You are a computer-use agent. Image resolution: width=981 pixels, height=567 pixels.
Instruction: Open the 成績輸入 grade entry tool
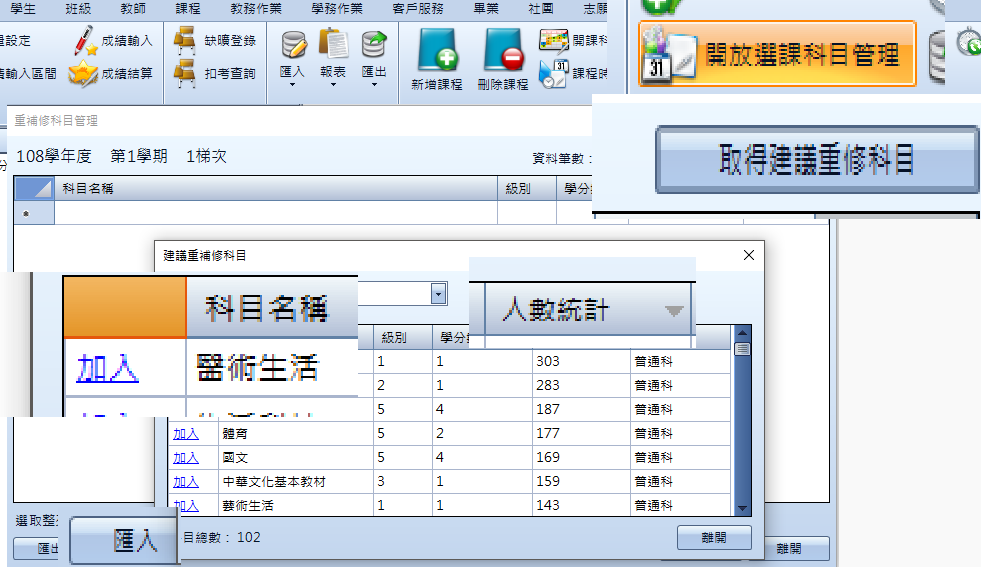113,41
